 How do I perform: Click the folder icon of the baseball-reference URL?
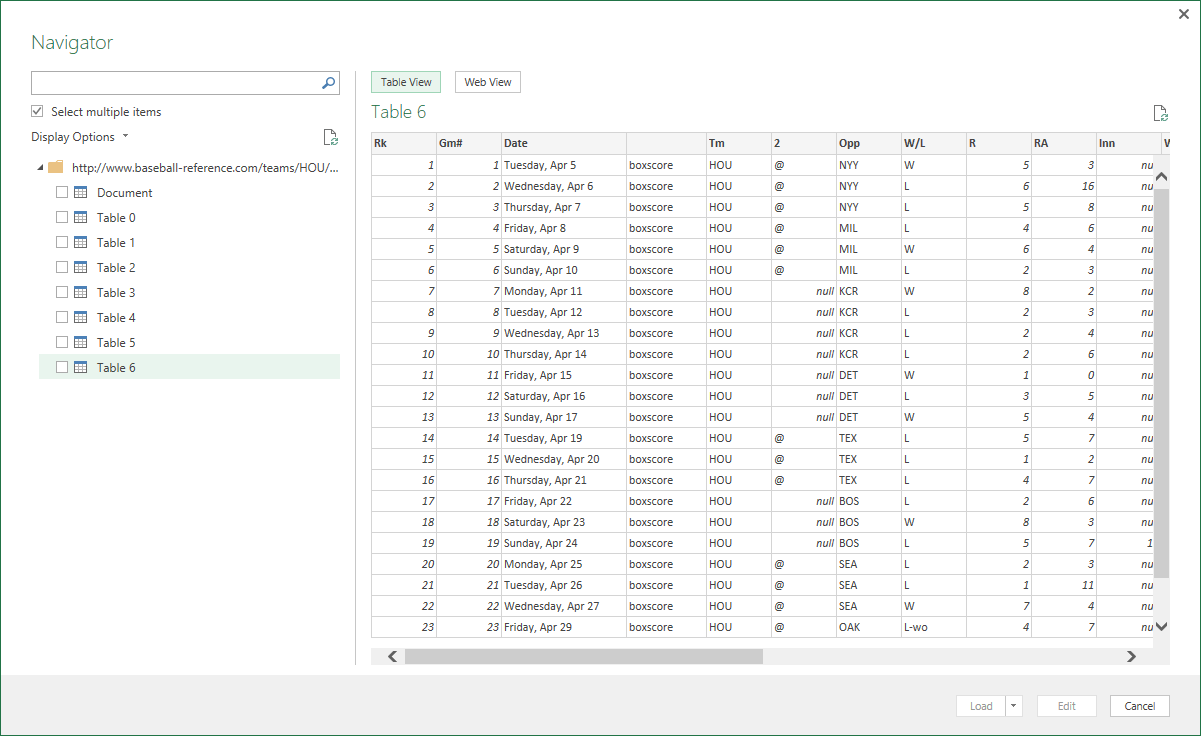tap(56, 167)
